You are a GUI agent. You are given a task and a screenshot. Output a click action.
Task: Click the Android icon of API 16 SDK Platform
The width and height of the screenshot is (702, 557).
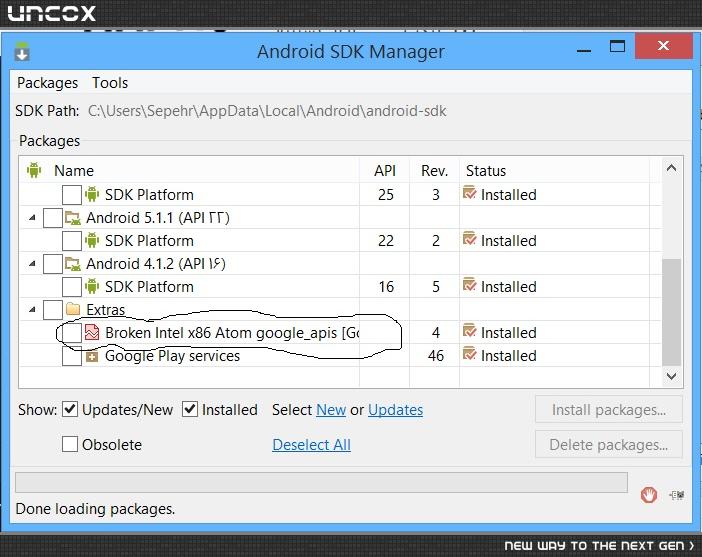click(92, 286)
